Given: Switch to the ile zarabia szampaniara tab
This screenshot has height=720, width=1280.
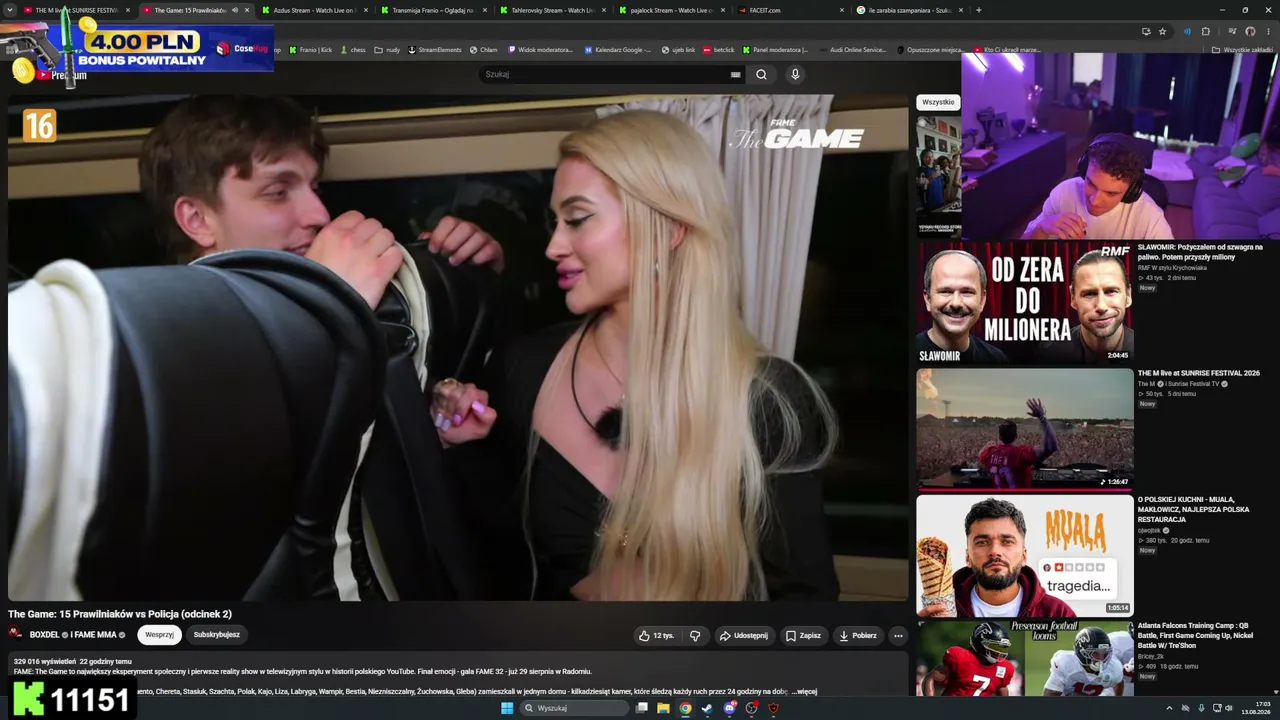Looking at the screenshot, I should pyautogui.click(x=908, y=10).
